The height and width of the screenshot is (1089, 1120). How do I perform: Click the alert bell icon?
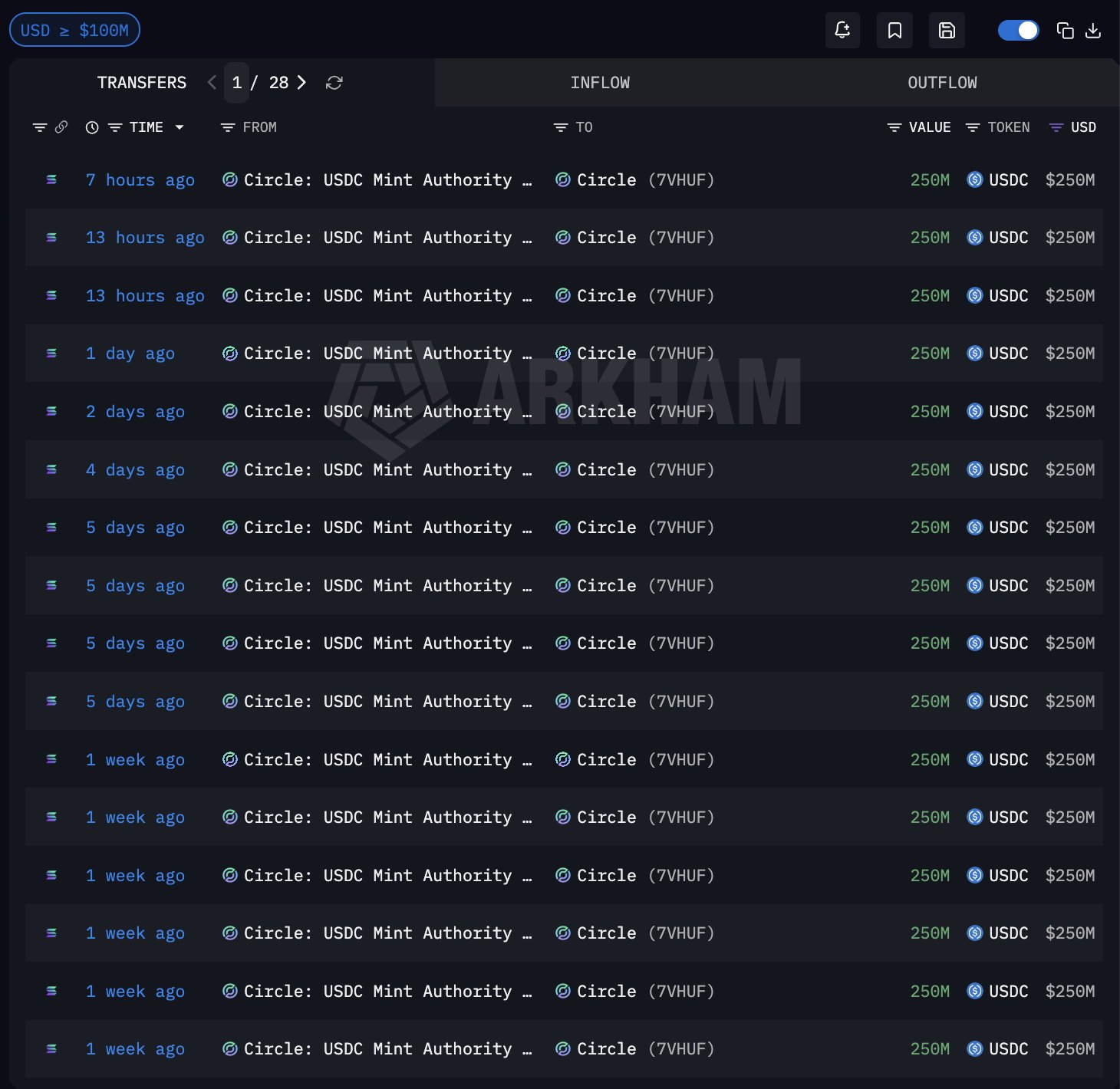[842, 31]
